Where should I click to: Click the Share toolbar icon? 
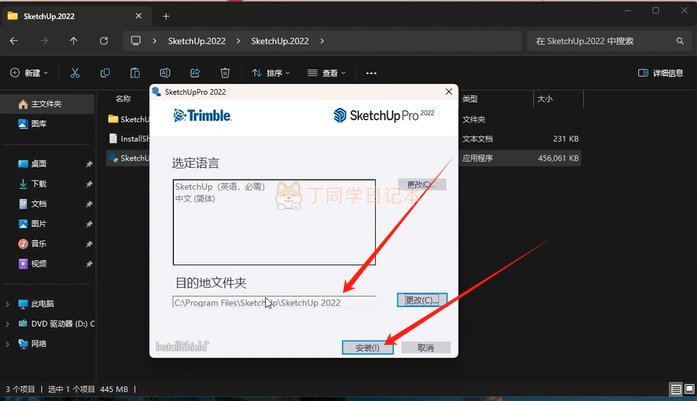tap(195, 73)
